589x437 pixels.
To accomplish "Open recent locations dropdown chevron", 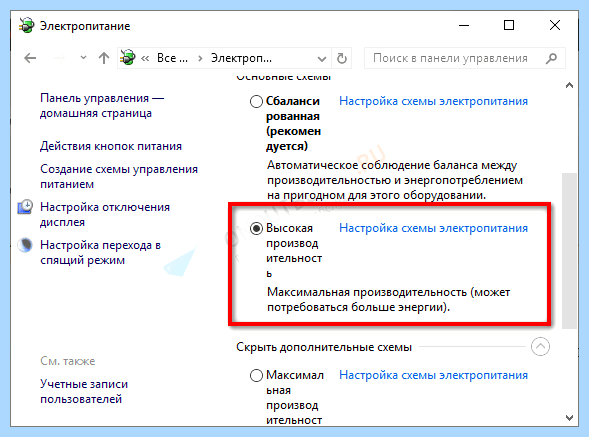I will (x=83, y=58).
